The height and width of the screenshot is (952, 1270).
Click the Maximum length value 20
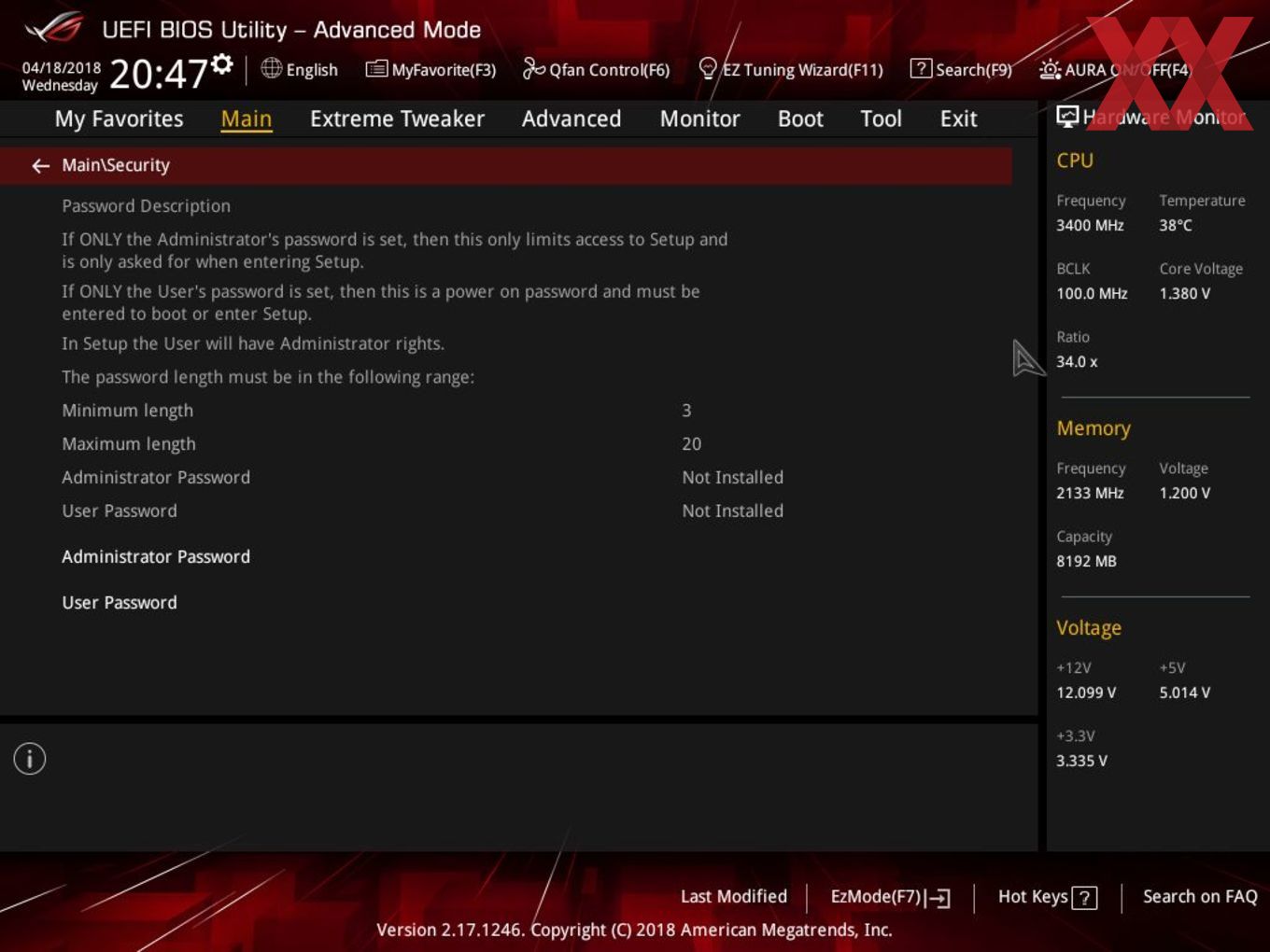(691, 444)
